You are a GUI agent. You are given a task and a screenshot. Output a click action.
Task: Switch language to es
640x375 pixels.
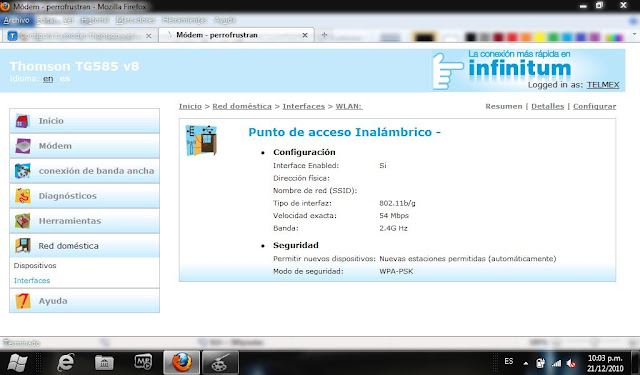point(64,78)
